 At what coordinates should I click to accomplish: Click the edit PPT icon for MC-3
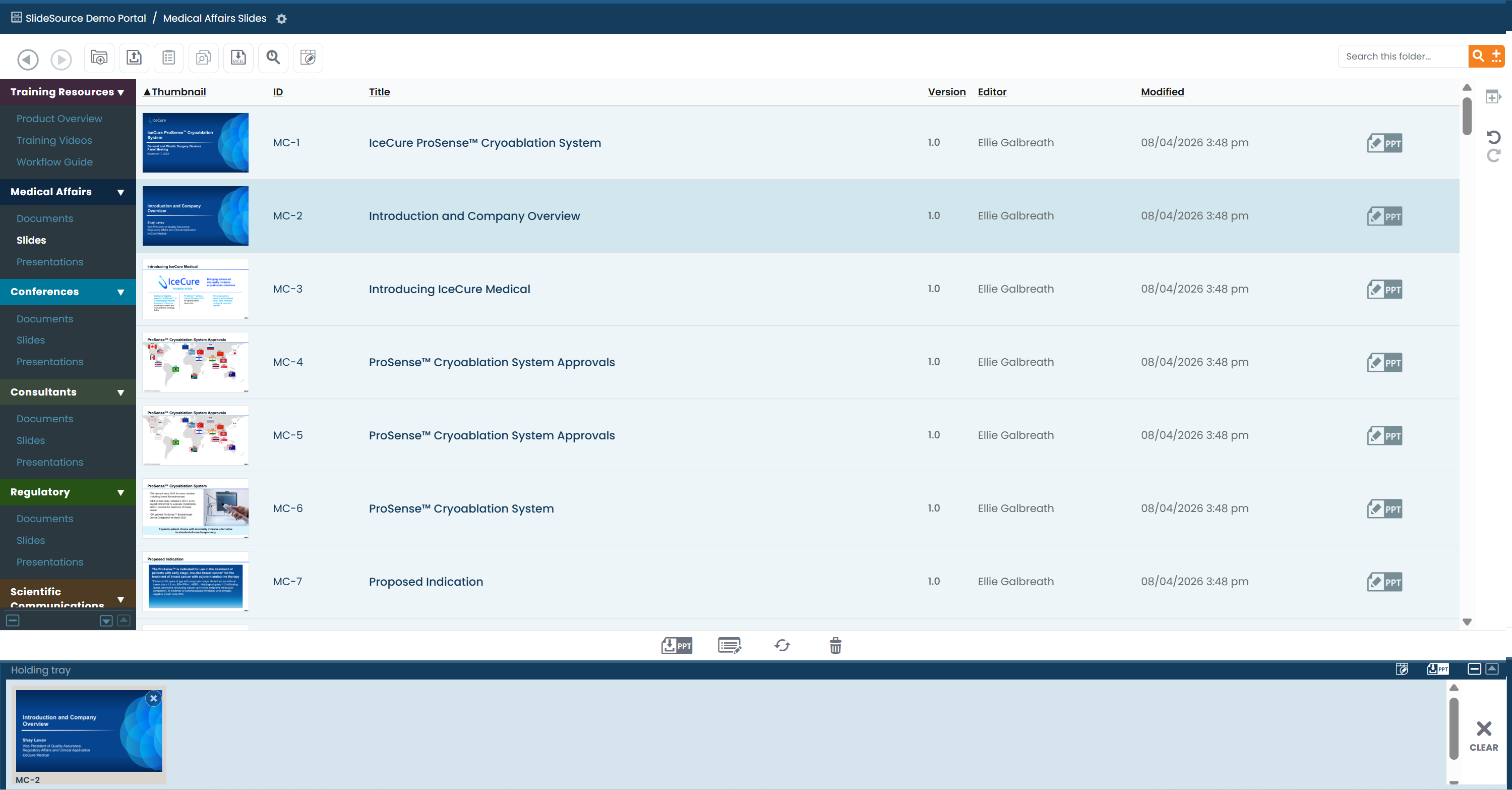point(1384,289)
